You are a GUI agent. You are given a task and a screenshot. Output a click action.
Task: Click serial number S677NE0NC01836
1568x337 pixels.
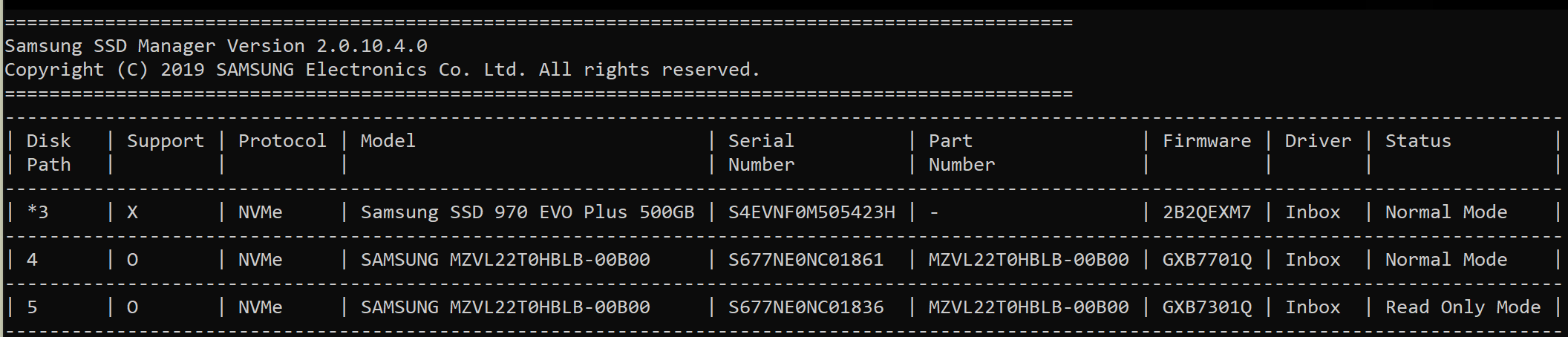pyautogui.click(x=806, y=307)
